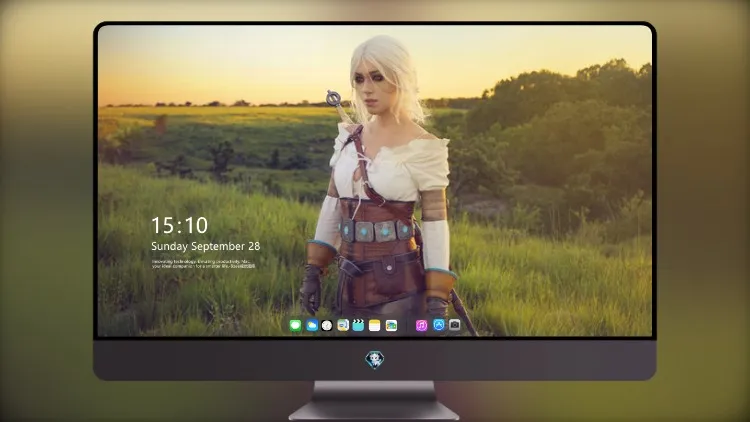The image size is (750, 422).
Task: Open the Wallet cards app icon
Action: (391, 326)
